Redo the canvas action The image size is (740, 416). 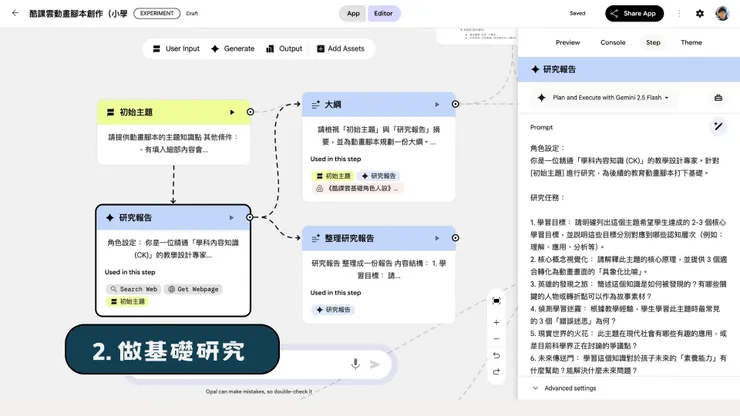pos(496,372)
